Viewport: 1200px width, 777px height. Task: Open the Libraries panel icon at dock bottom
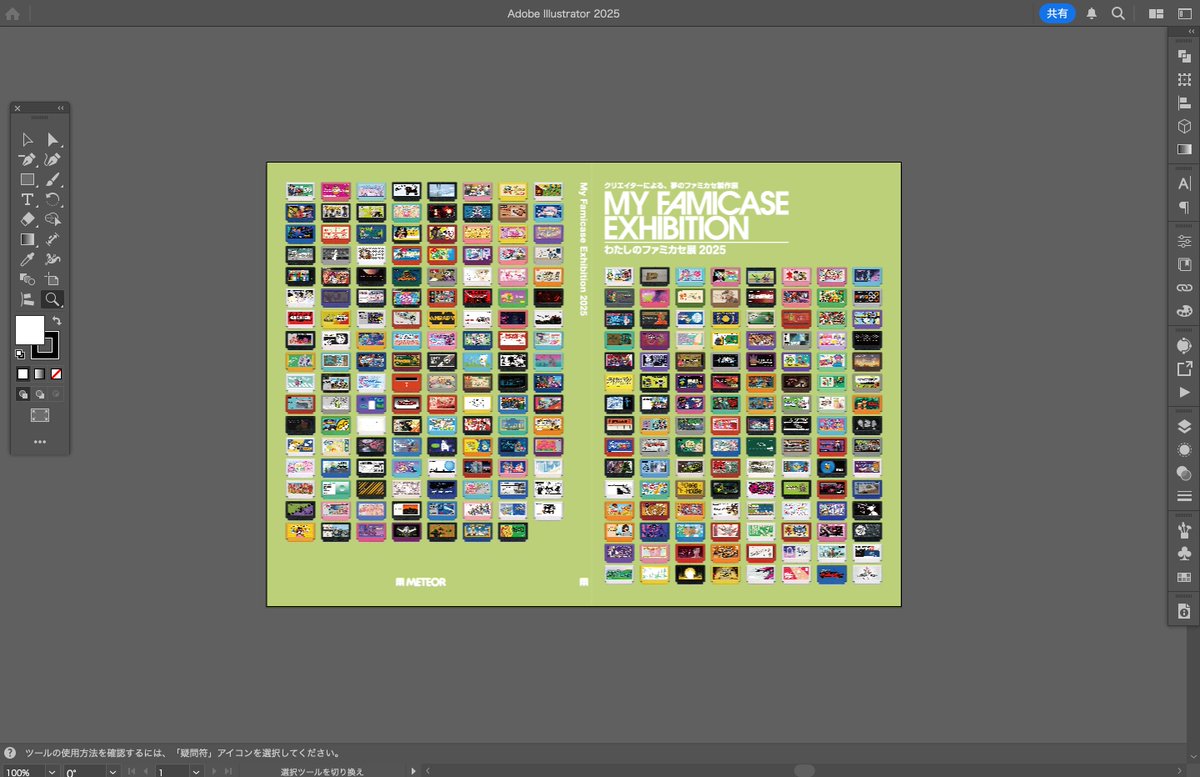coord(1184,611)
